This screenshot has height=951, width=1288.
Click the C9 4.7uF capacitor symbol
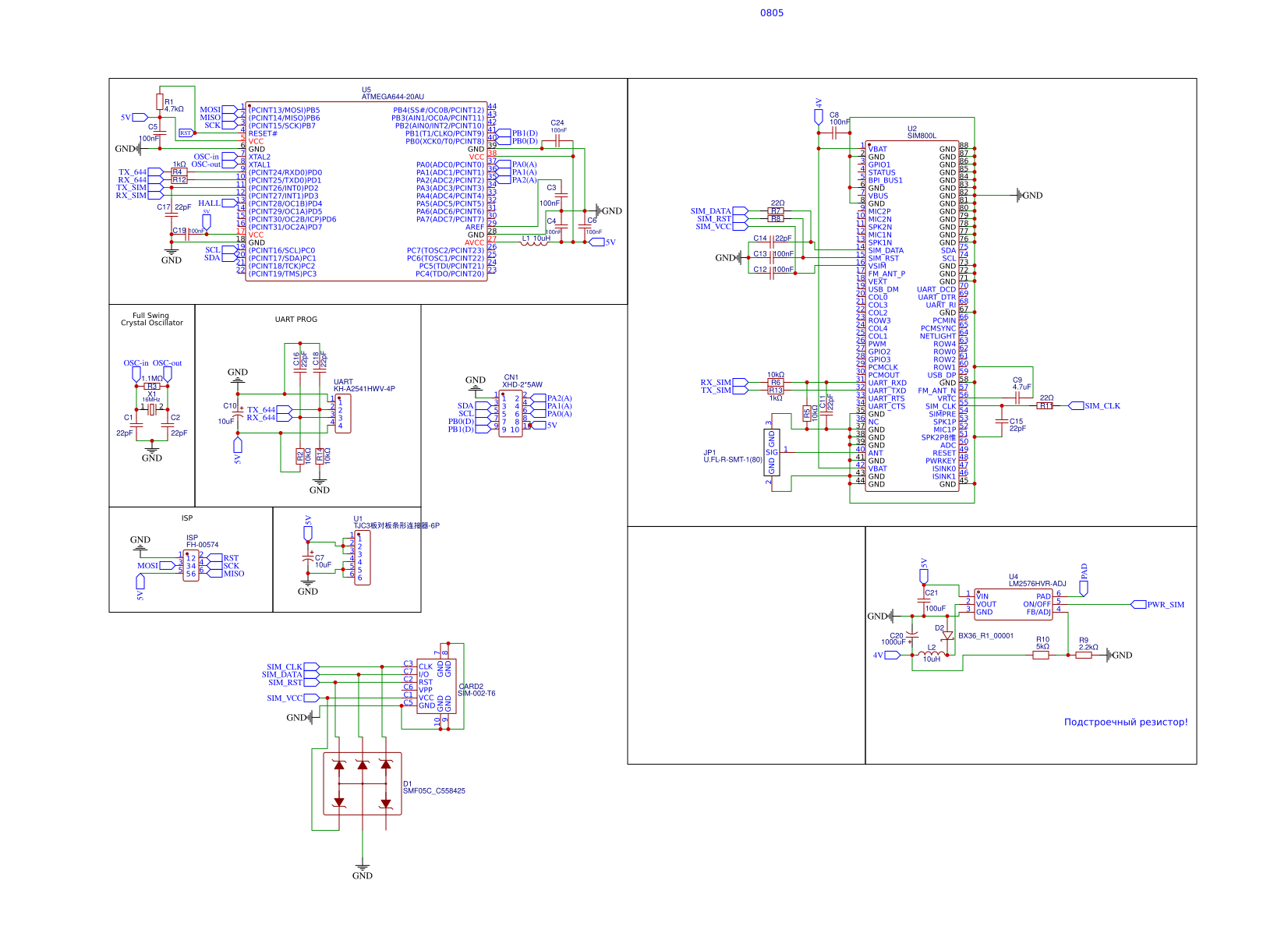(1017, 398)
